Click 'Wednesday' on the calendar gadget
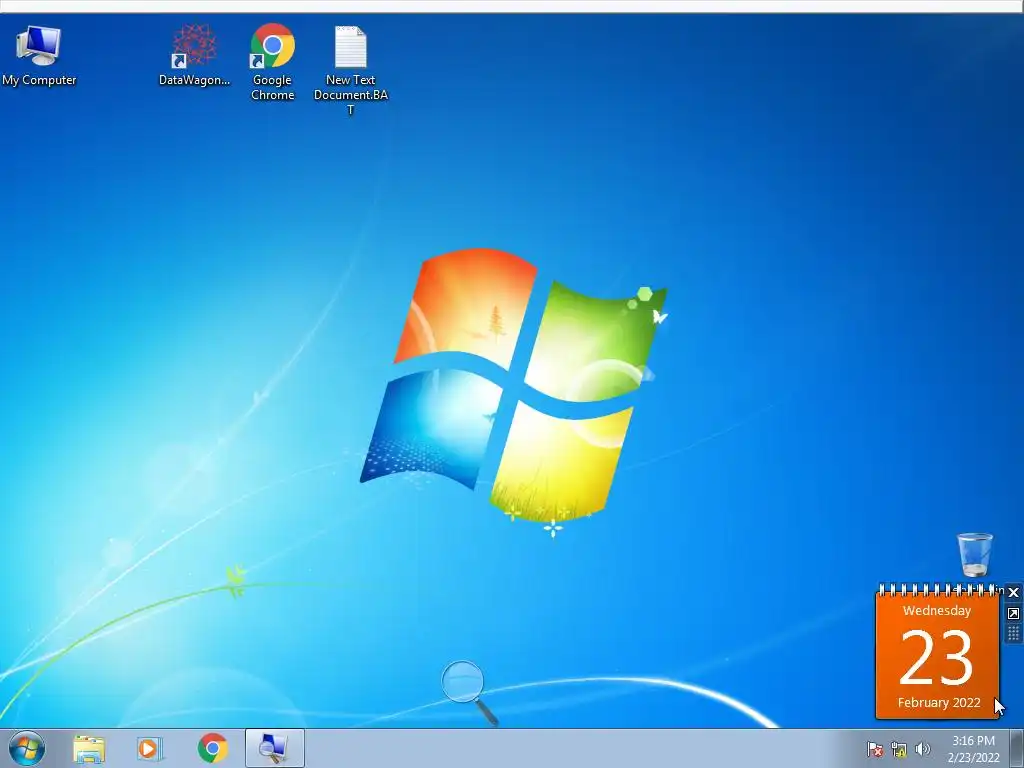Screen dimensions: 1024x768 pos(936,611)
